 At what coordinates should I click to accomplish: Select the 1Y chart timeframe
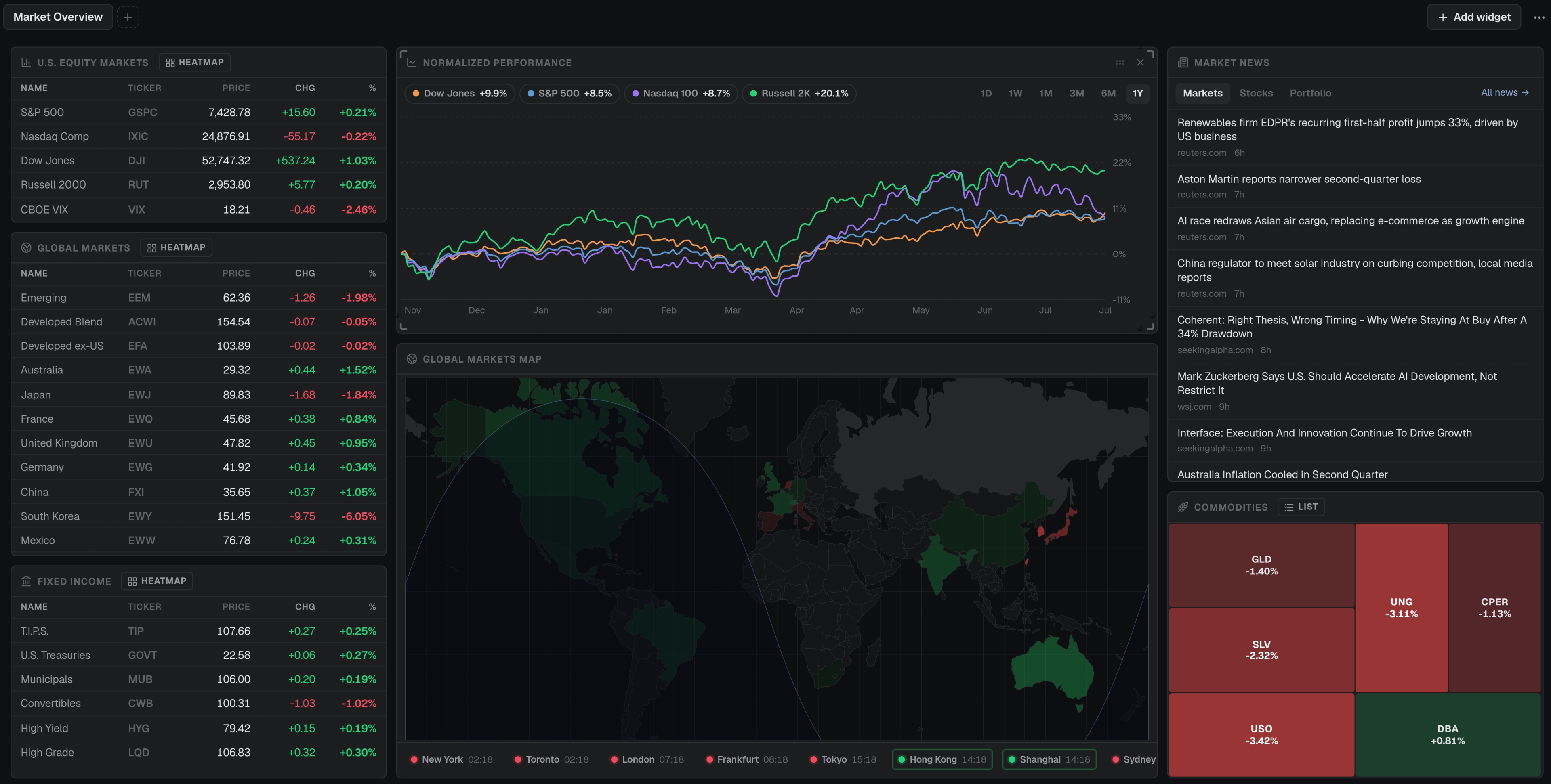tap(1137, 94)
